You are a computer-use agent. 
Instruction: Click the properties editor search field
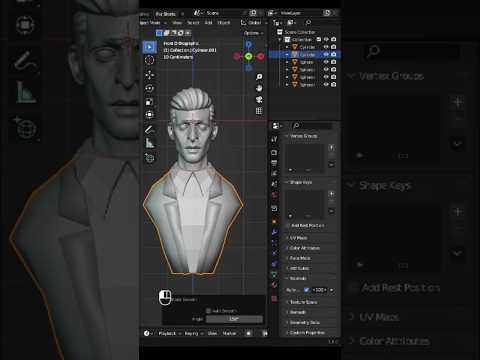pos(313,125)
